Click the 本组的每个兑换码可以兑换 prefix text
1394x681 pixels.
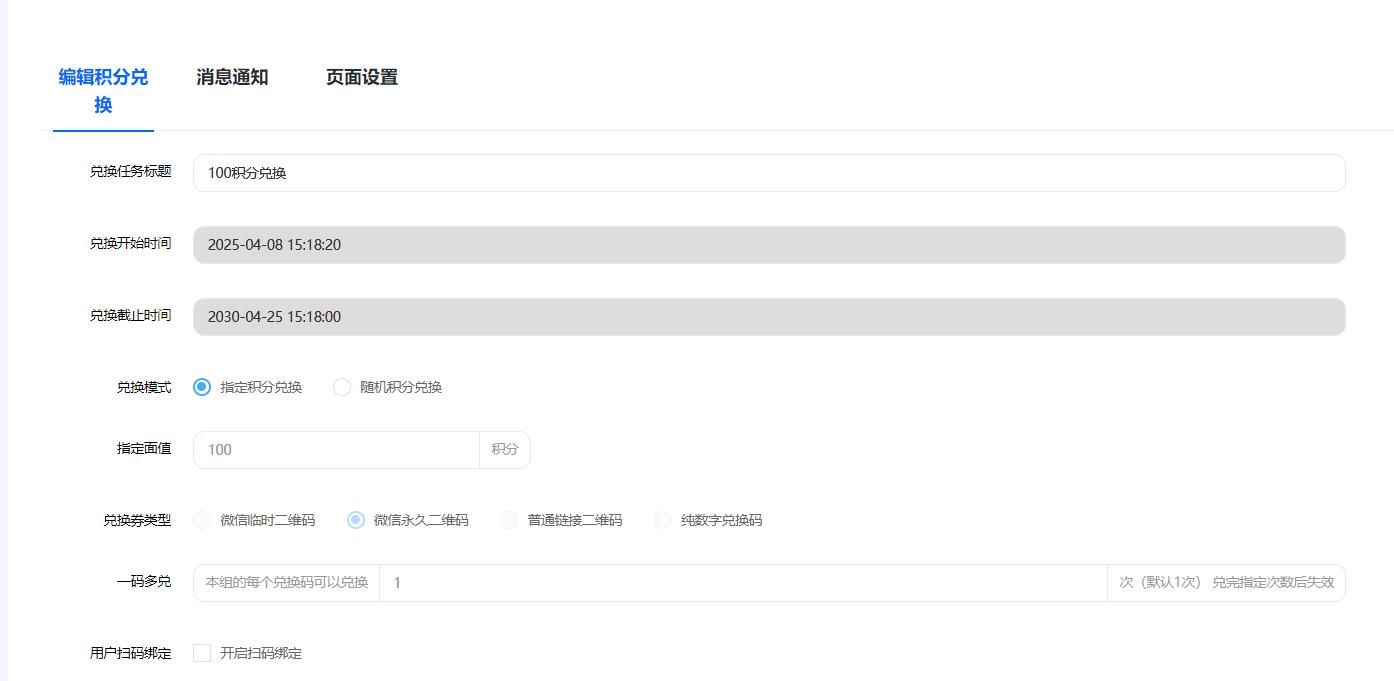click(x=287, y=583)
